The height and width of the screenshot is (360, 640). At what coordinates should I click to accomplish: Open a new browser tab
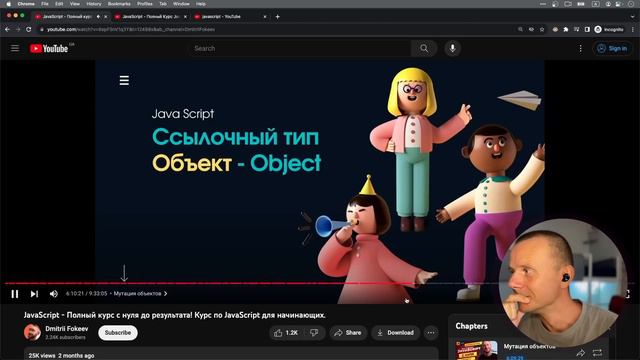coord(278,17)
